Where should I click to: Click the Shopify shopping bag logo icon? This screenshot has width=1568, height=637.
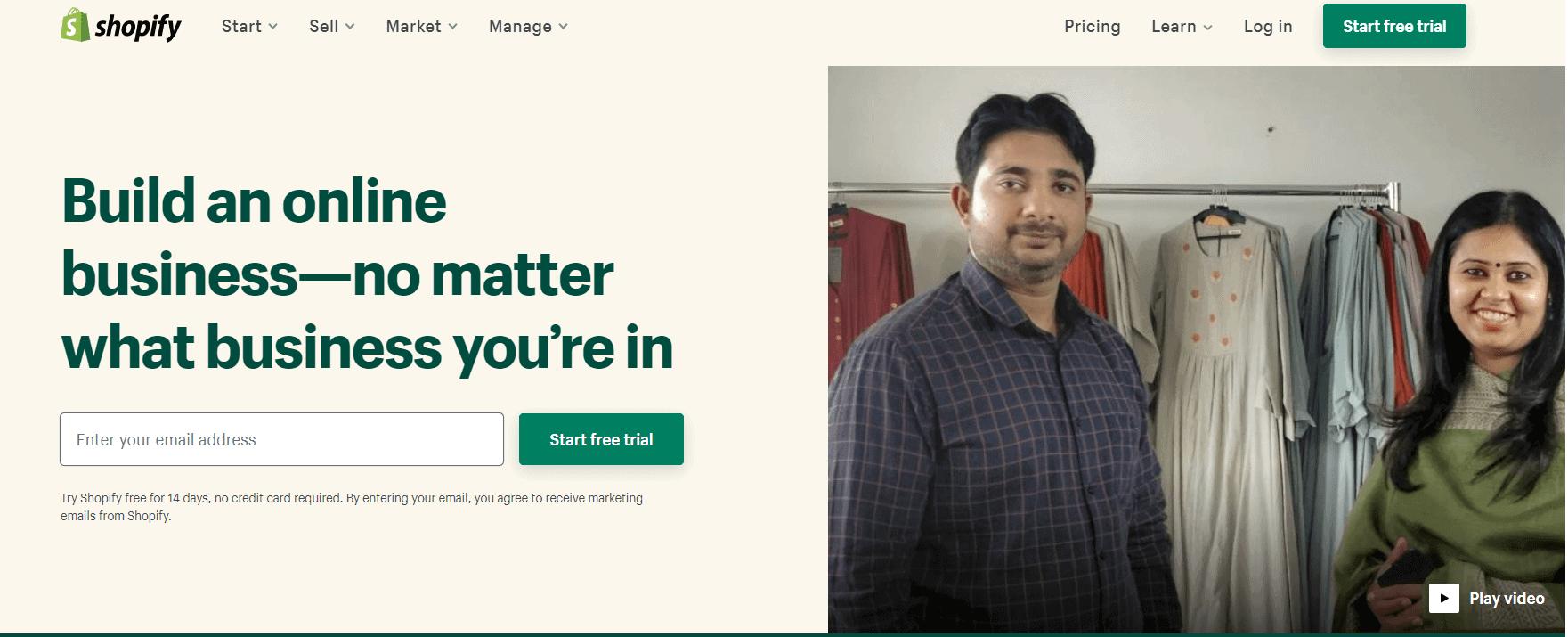(x=75, y=25)
